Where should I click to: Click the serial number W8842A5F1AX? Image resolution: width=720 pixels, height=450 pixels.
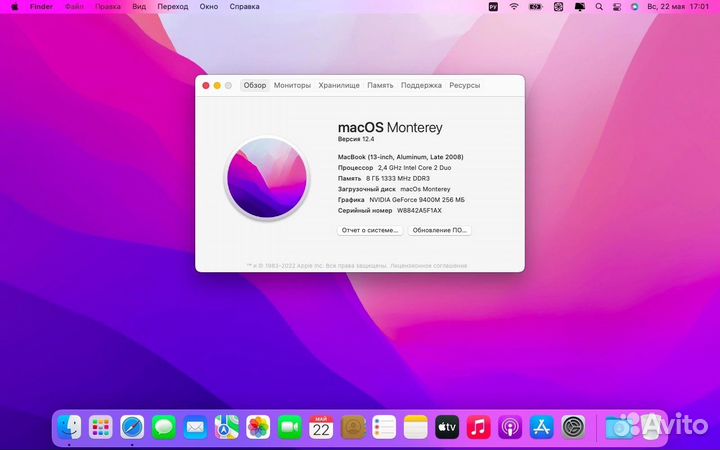(419, 210)
